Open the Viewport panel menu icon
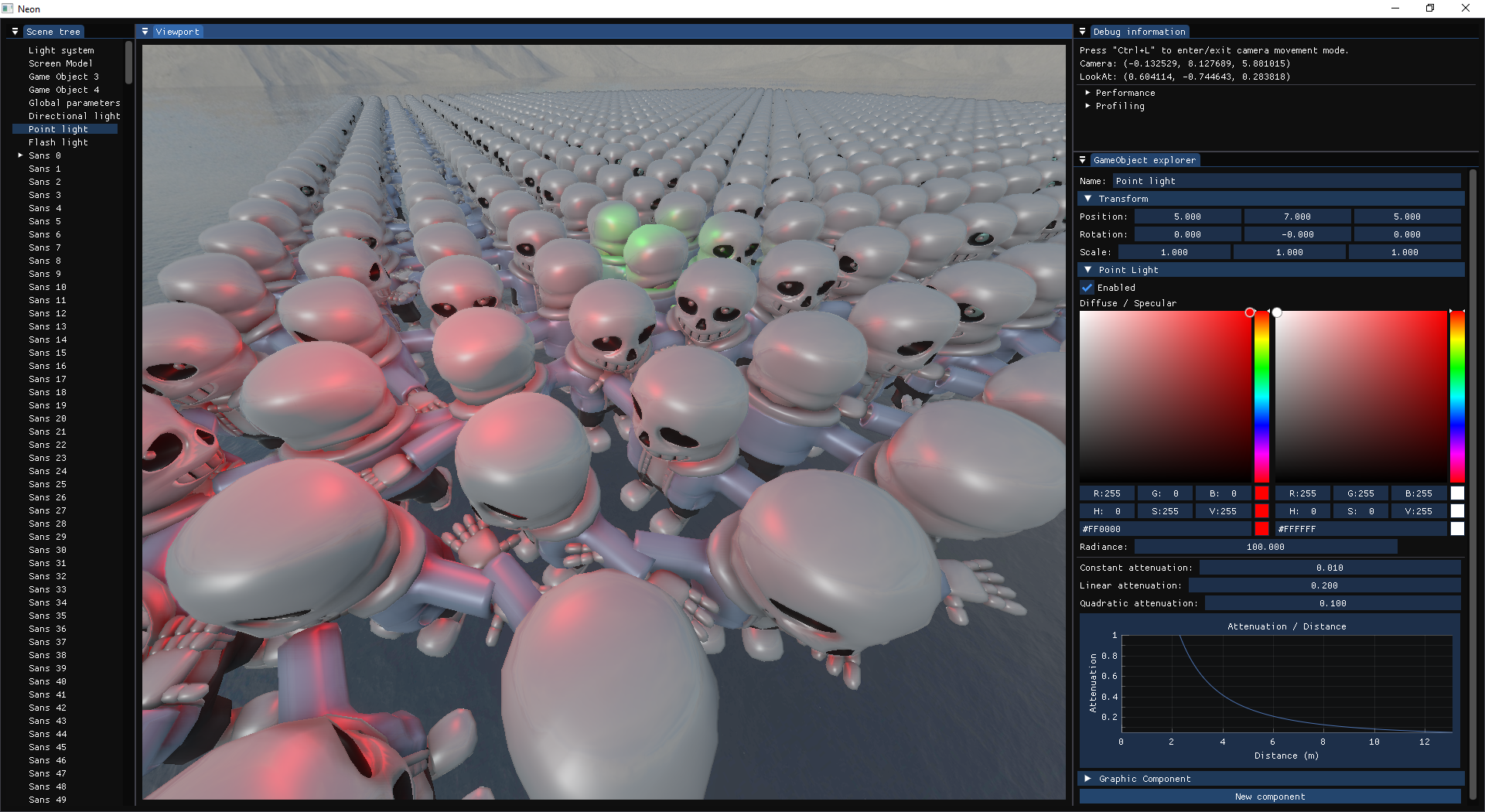The image size is (1485, 812). [145, 32]
